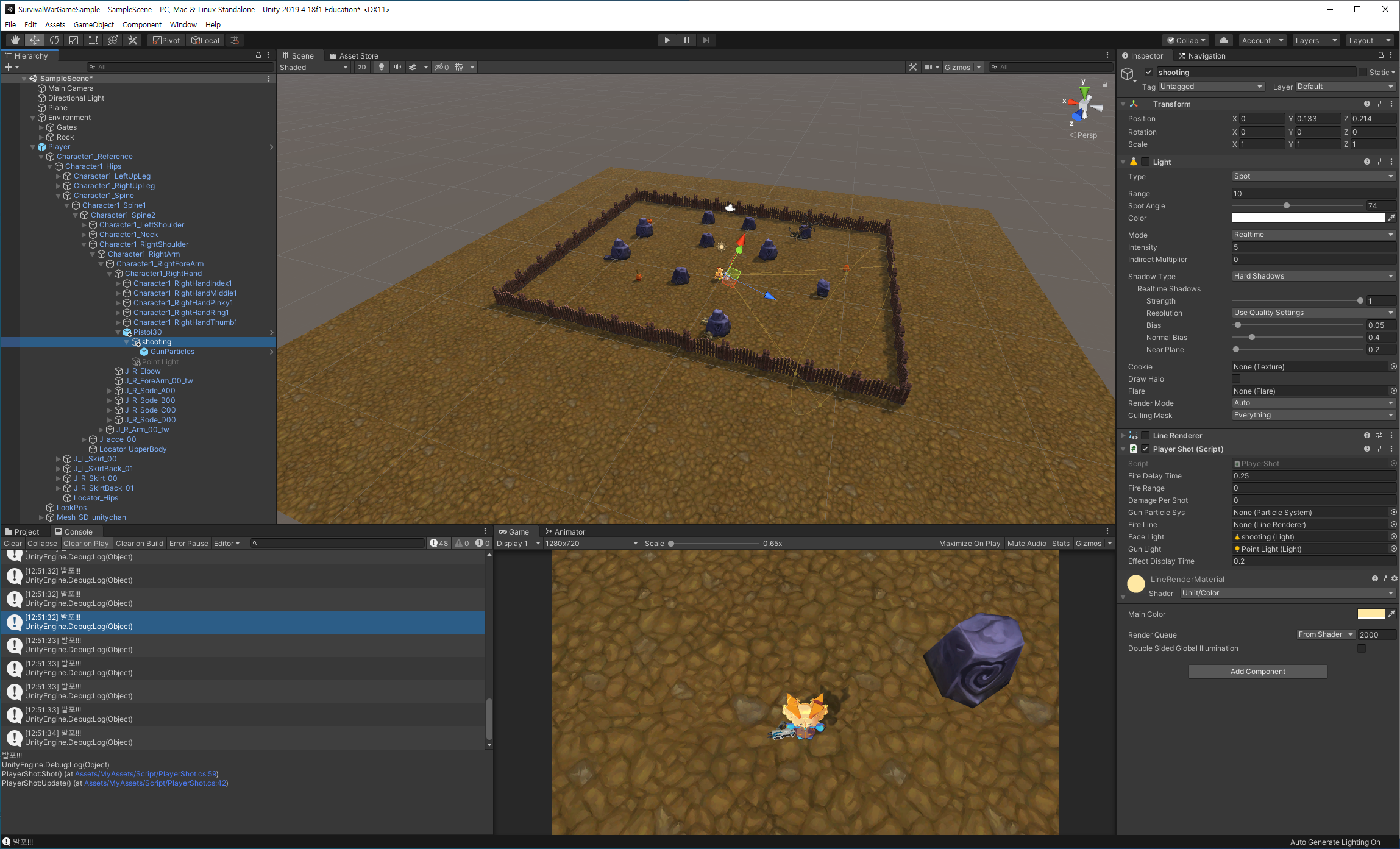Screen dimensions: 1400x849
Task: Disable the Player Shot script checkbox
Action: [x=1145, y=449]
